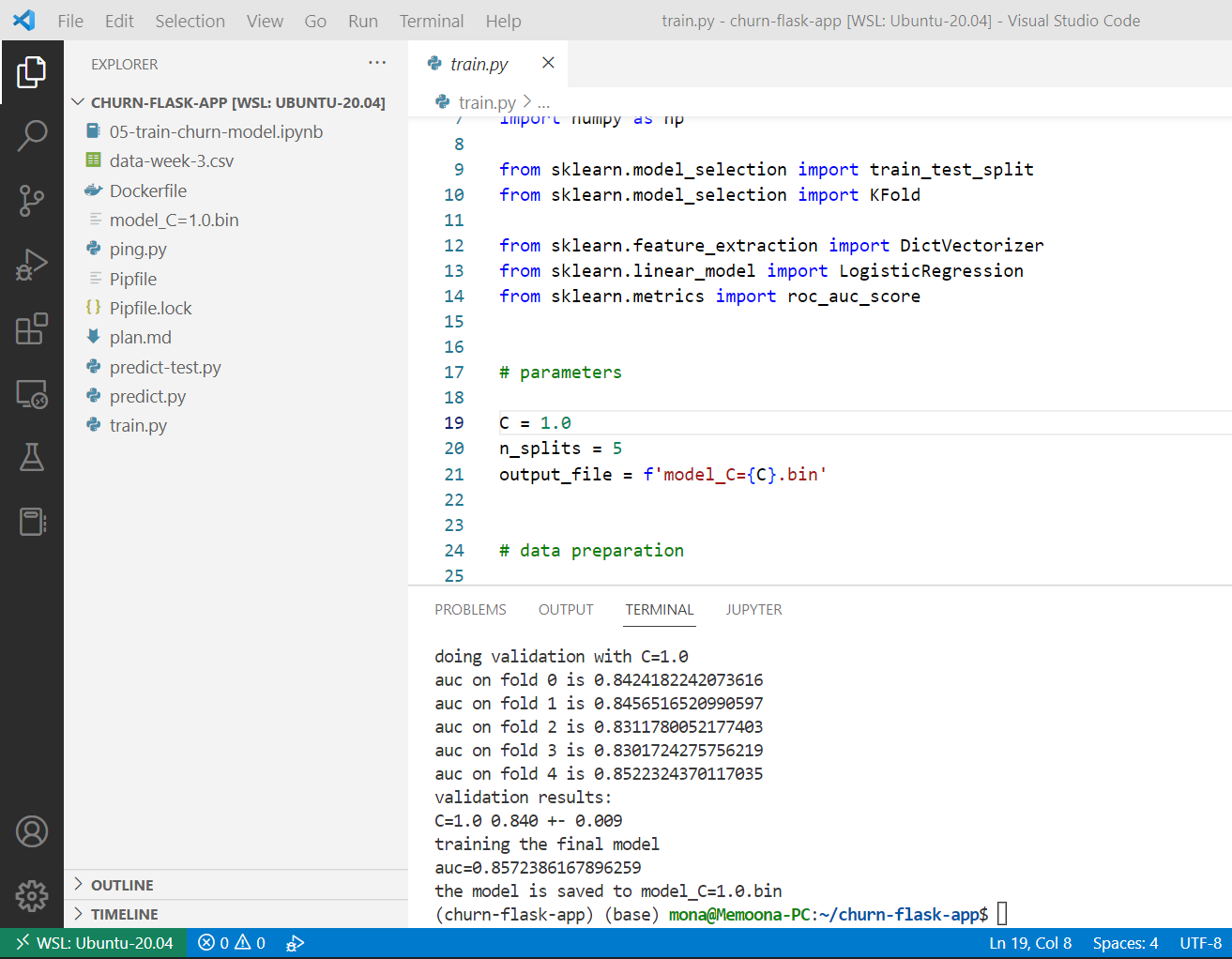Click line number 19 in gutter
The width and height of the screenshot is (1232, 959).
(454, 423)
